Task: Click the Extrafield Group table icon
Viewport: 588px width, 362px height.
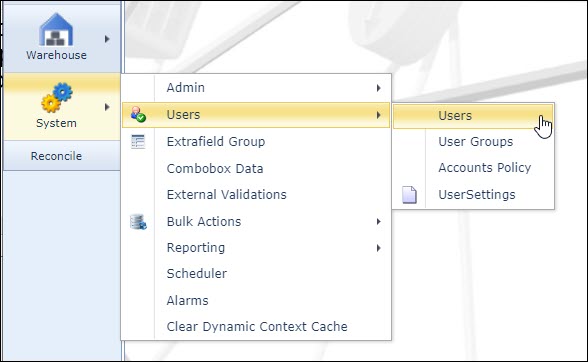Action: pos(138,141)
